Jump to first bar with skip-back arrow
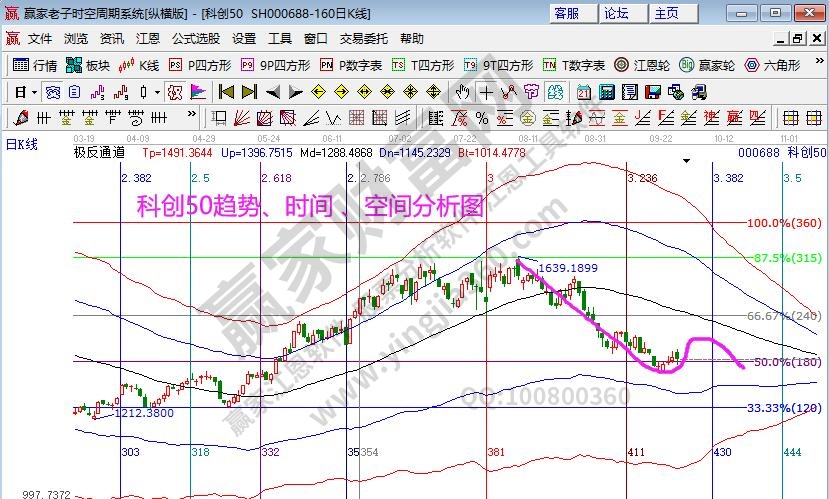829x499 pixels. tap(226, 92)
